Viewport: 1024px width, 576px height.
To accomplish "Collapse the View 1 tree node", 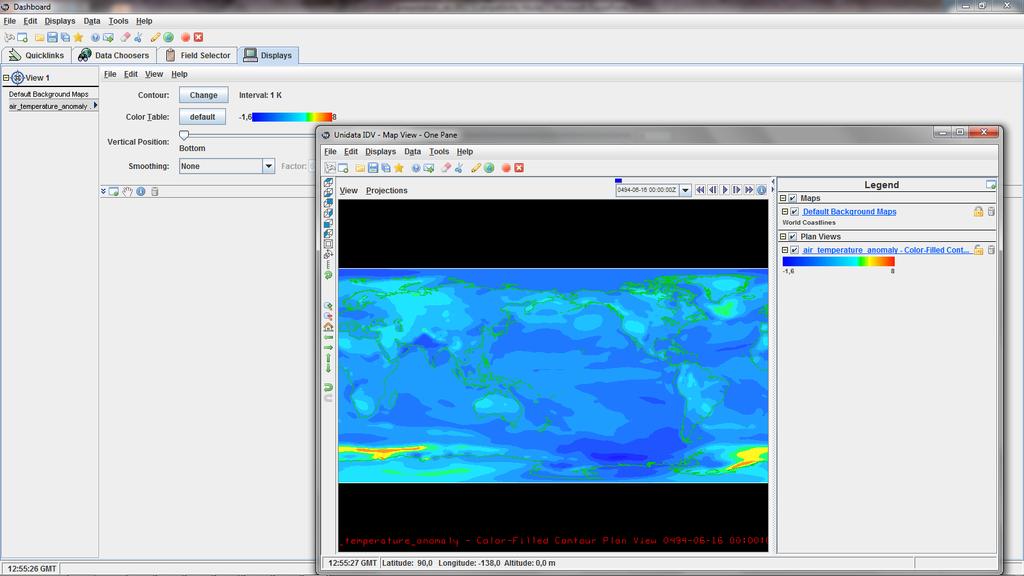I will point(6,78).
